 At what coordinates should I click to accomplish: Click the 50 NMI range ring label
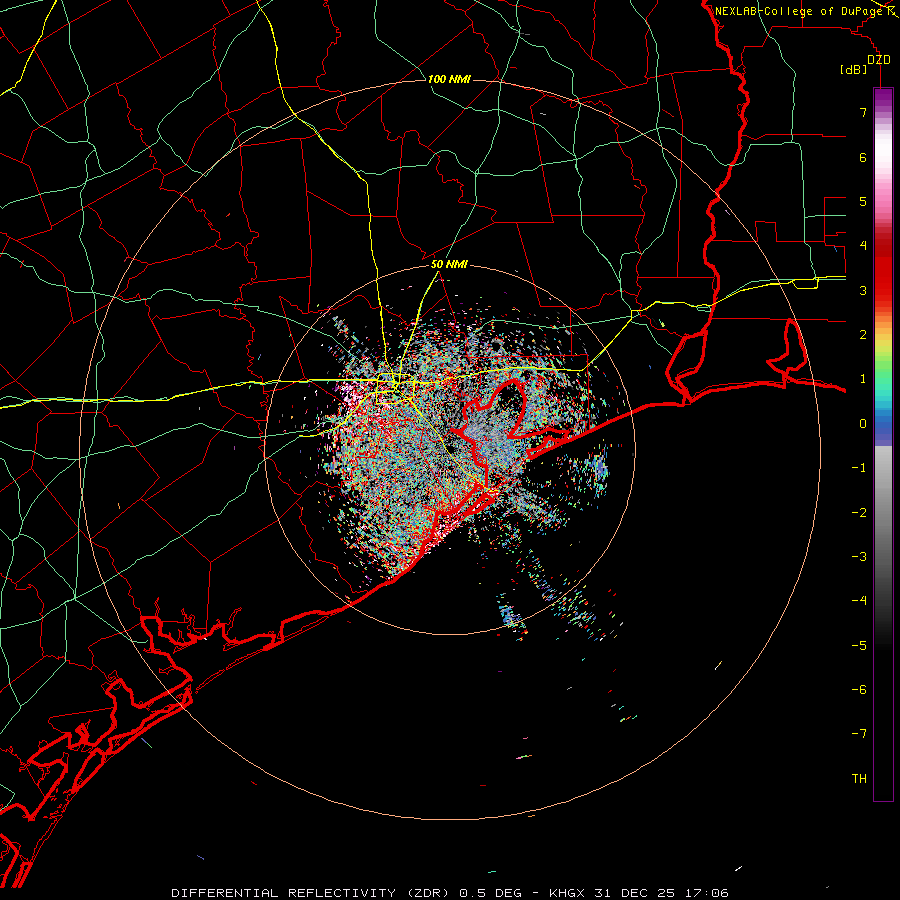coord(449,265)
